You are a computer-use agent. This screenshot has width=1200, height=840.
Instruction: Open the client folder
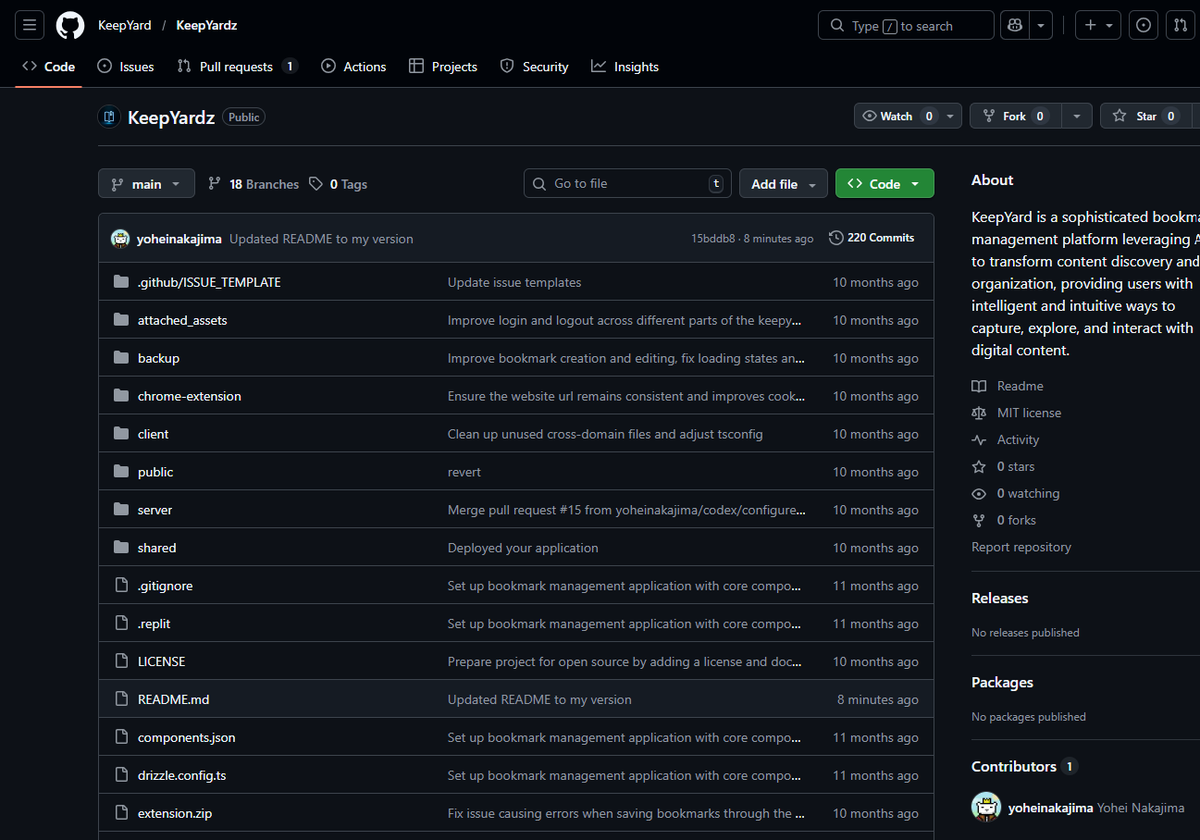tap(153, 434)
